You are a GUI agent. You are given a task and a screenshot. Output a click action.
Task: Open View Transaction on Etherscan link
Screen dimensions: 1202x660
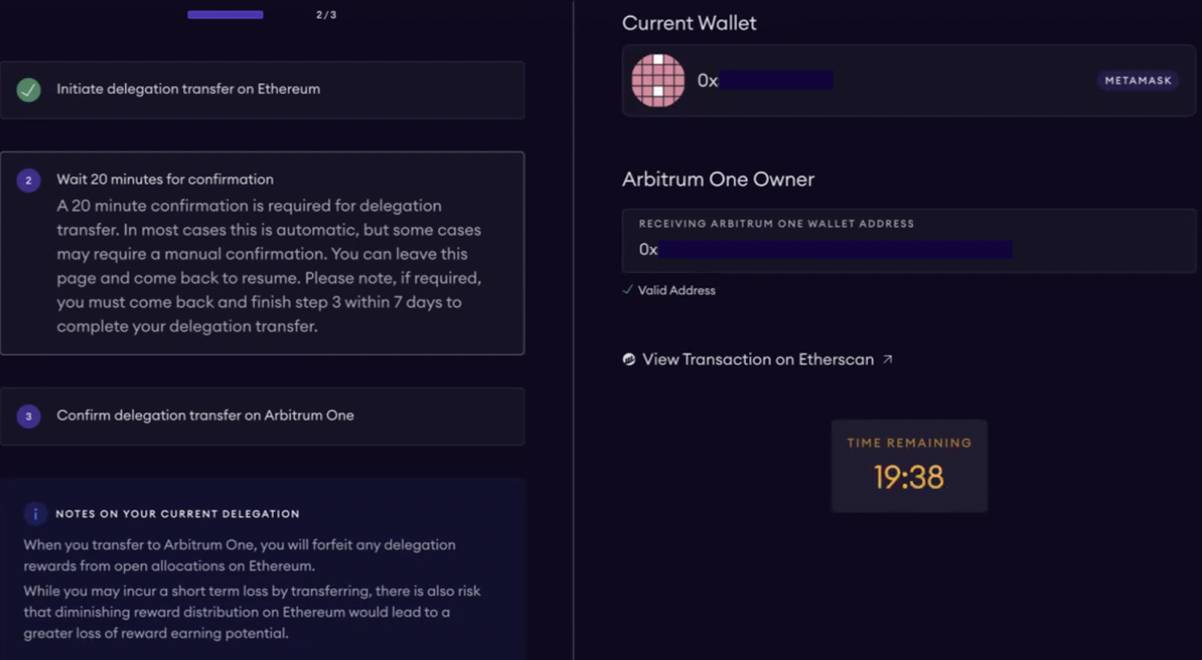pyautogui.click(x=757, y=359)
